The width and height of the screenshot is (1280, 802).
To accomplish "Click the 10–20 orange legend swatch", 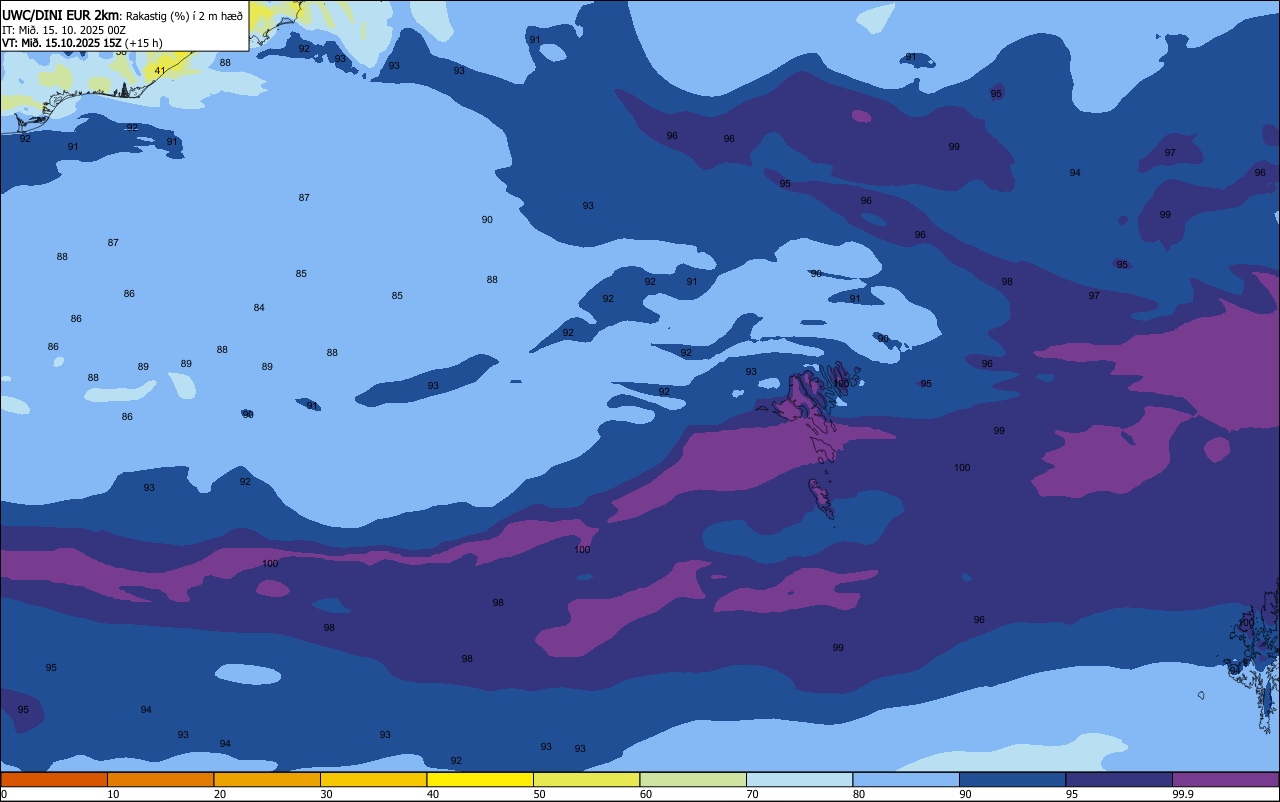I will point(160,779).
